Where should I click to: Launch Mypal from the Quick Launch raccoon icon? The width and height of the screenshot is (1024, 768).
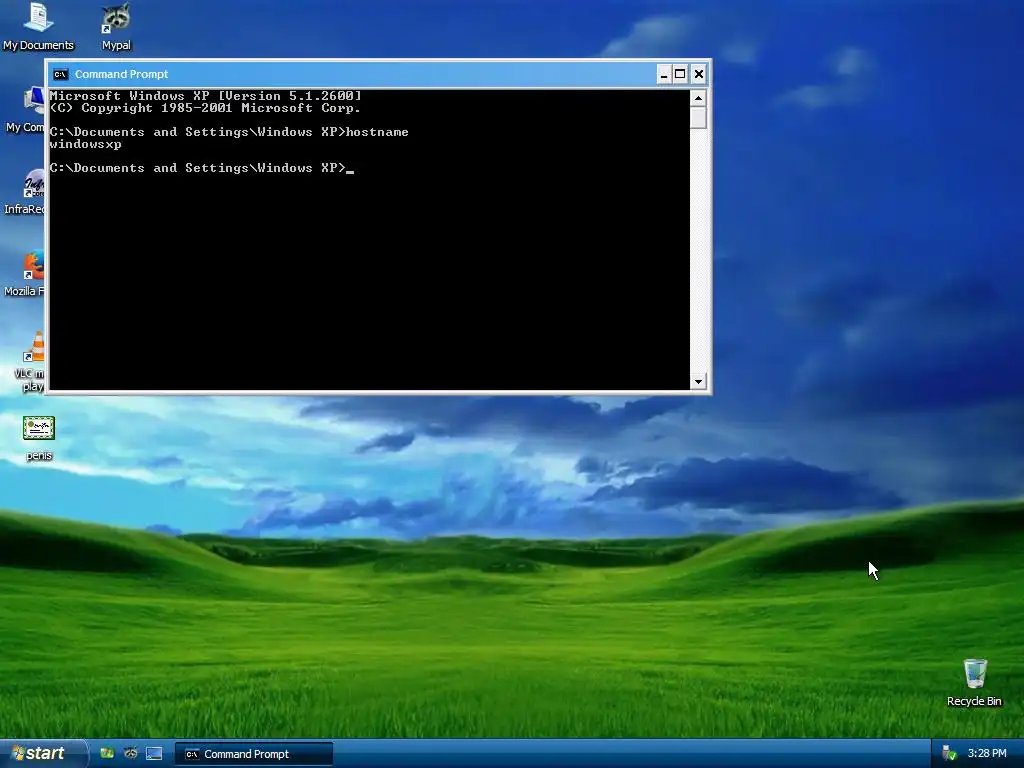point(131,754)
